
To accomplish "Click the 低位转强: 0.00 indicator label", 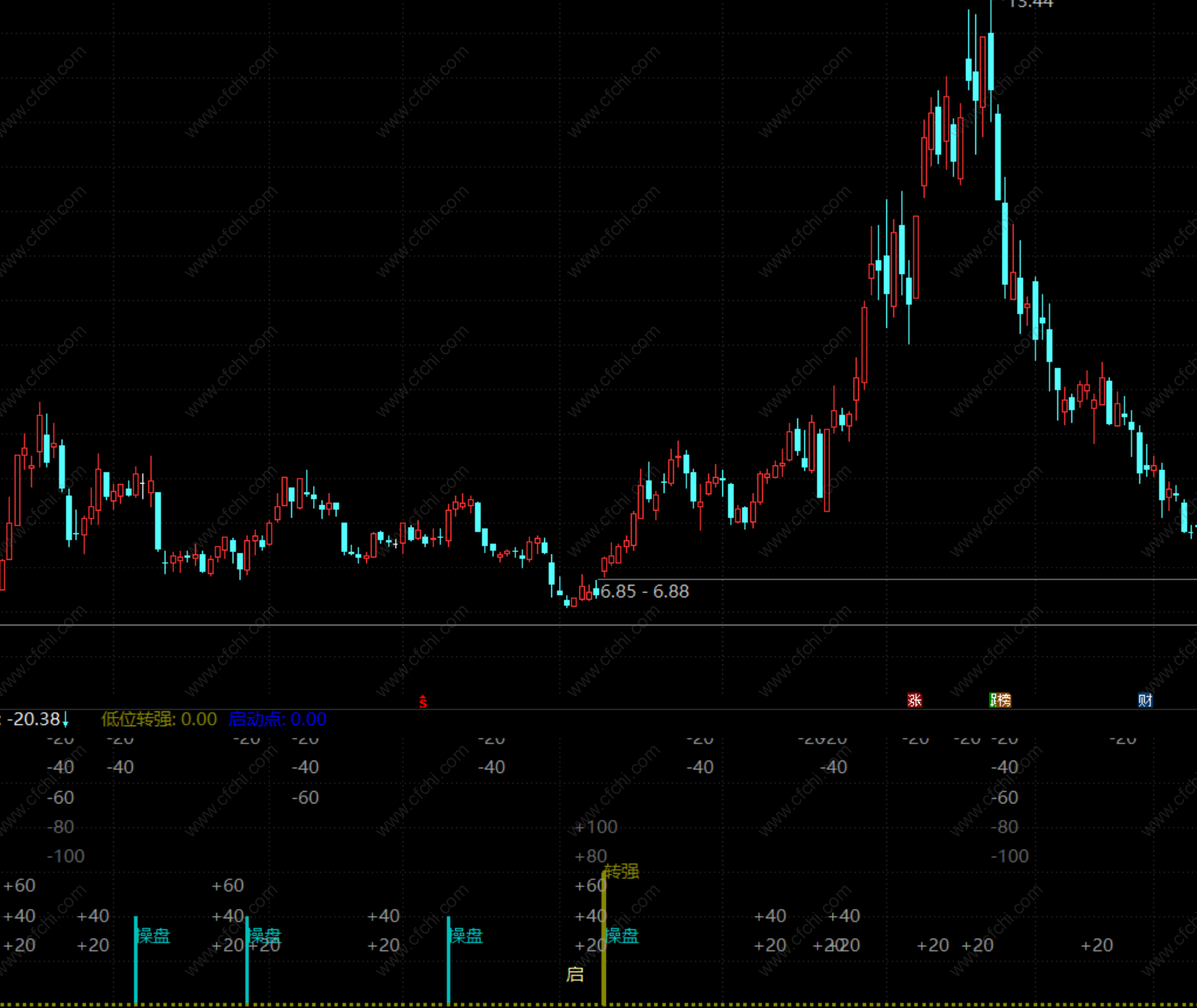I will coord(159,719).
